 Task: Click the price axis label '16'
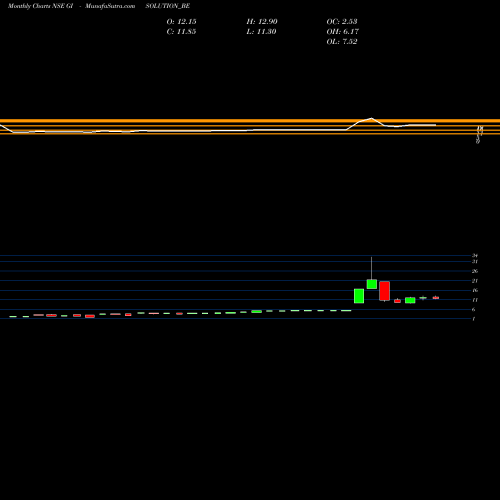click(475, 290)
